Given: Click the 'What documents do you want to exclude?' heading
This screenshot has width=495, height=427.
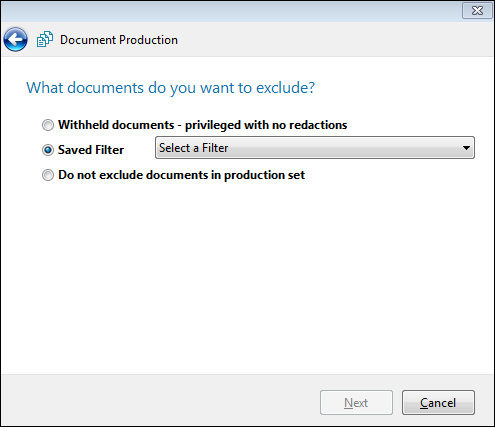Looking at the screenshot, I should [170, 88].
